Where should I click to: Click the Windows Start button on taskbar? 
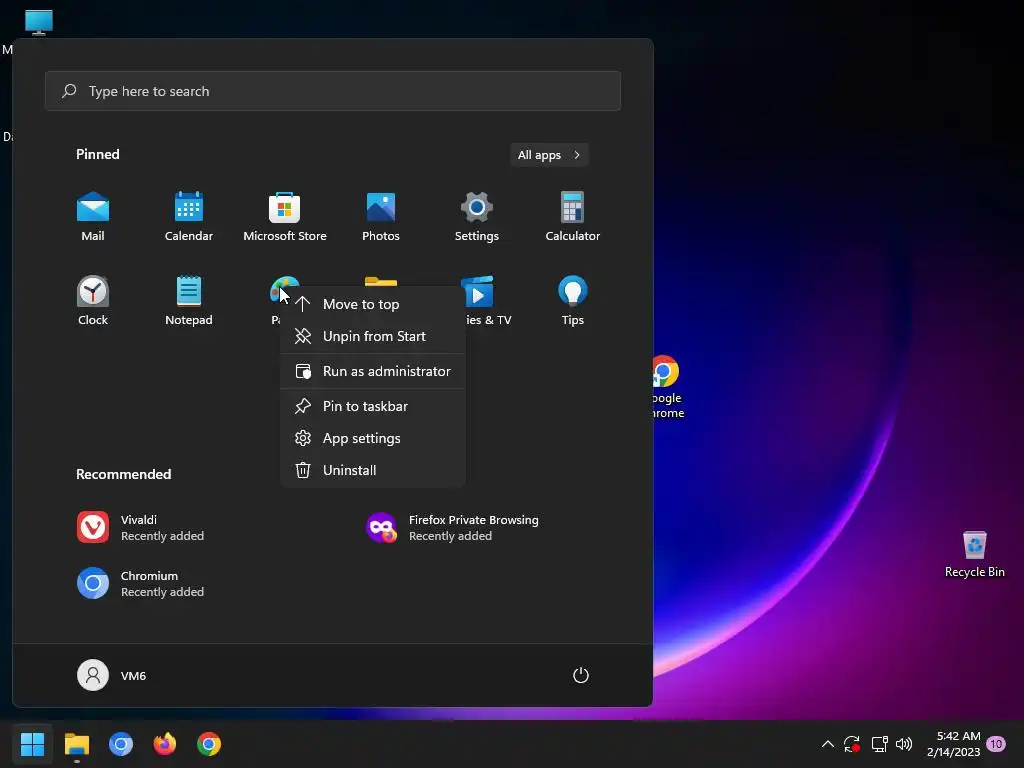32,744
